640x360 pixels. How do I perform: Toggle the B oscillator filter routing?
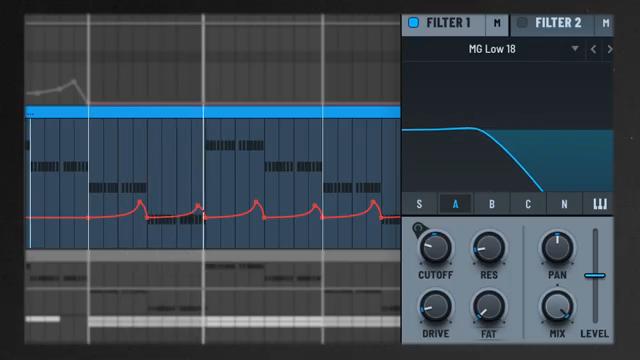click(x=491, y=204)
